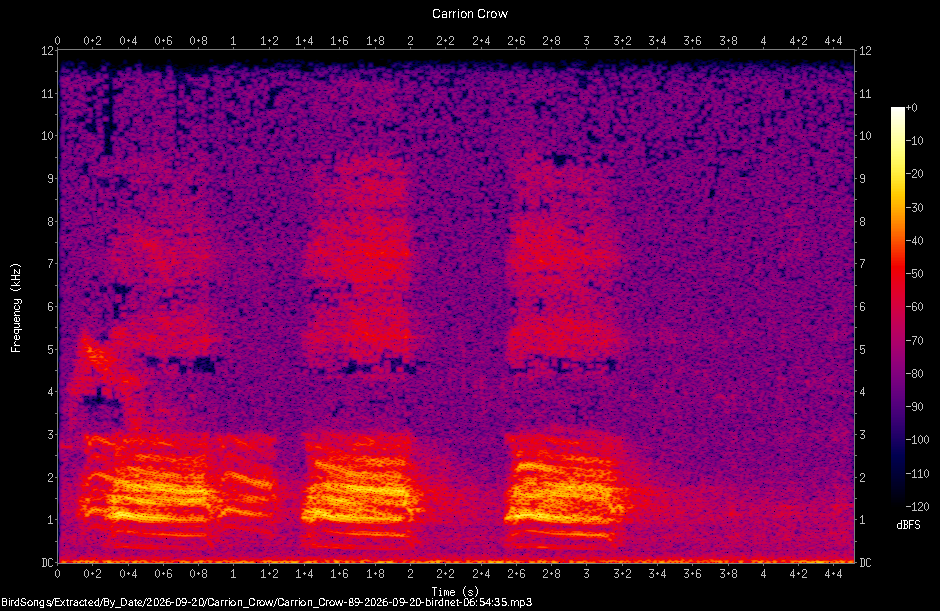940x611 pixels.
Task: Click "7" on the right frequency axis
Action: coord(862,264)
